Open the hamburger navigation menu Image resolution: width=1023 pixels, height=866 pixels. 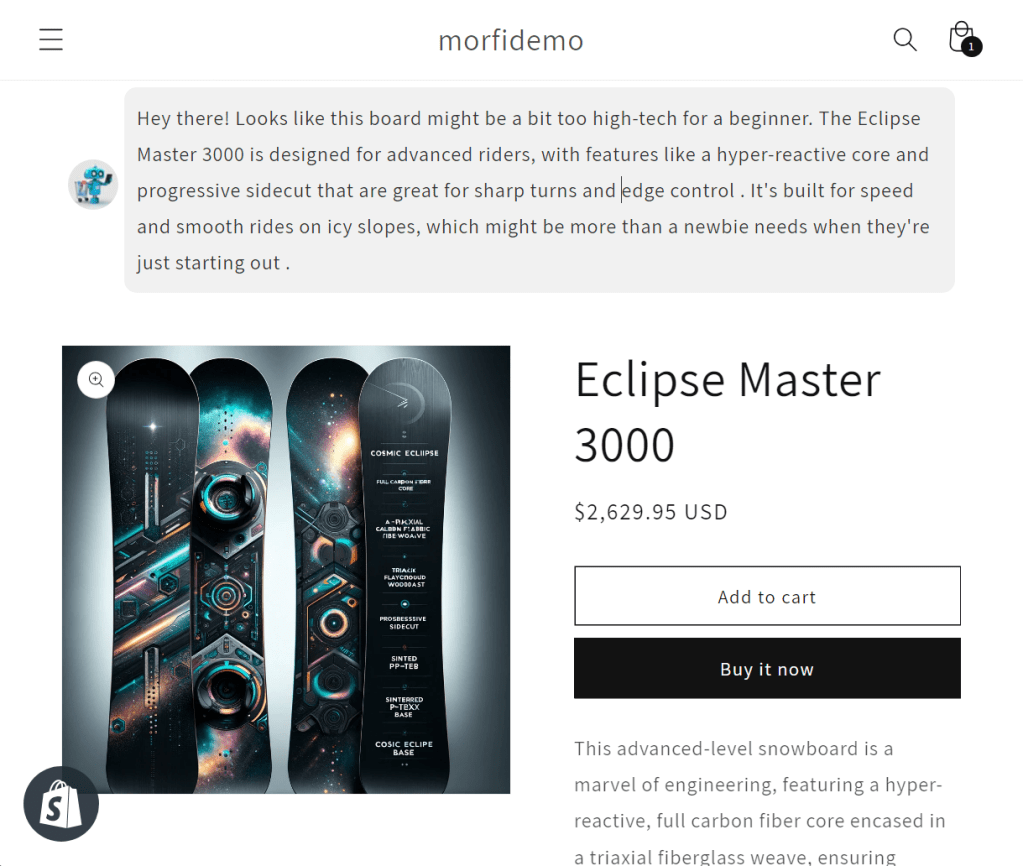pos(51,40)
